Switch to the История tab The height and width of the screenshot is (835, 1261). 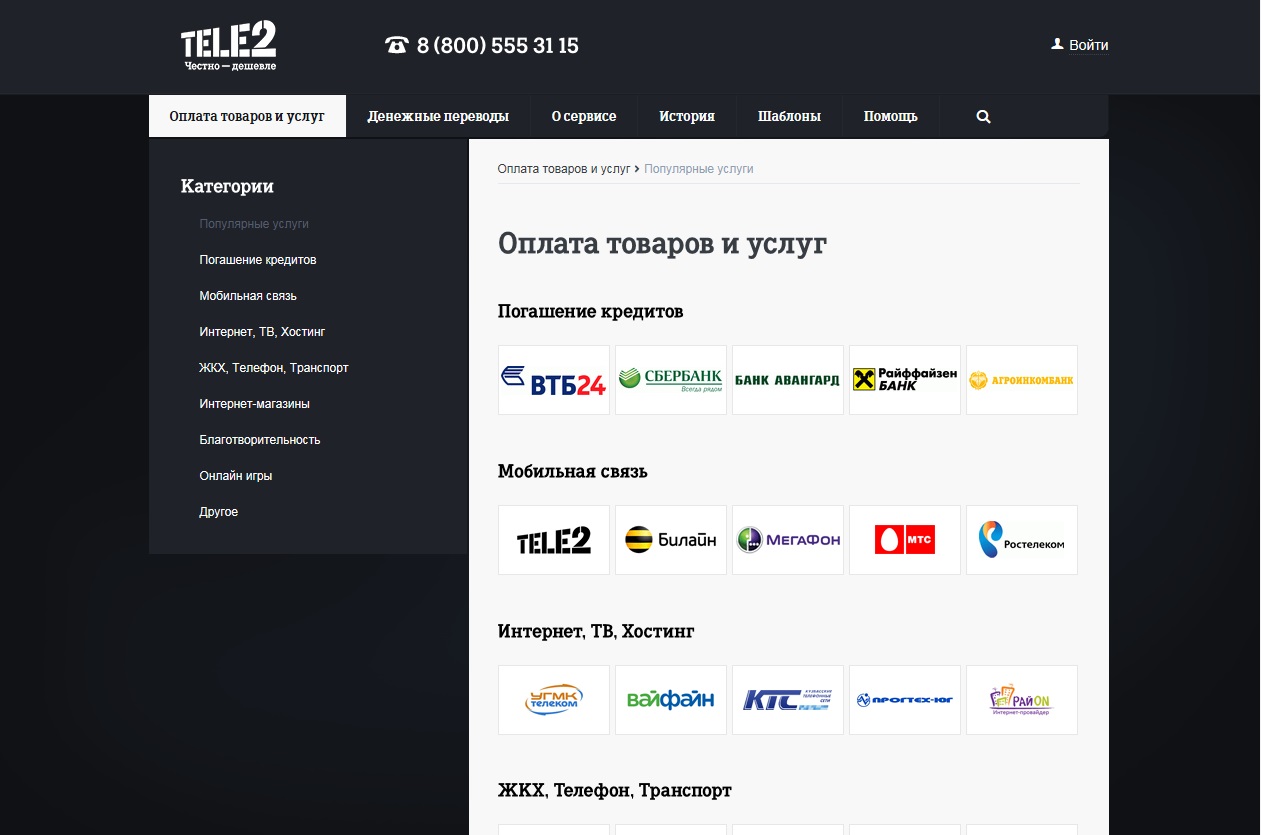click(686, 117)
